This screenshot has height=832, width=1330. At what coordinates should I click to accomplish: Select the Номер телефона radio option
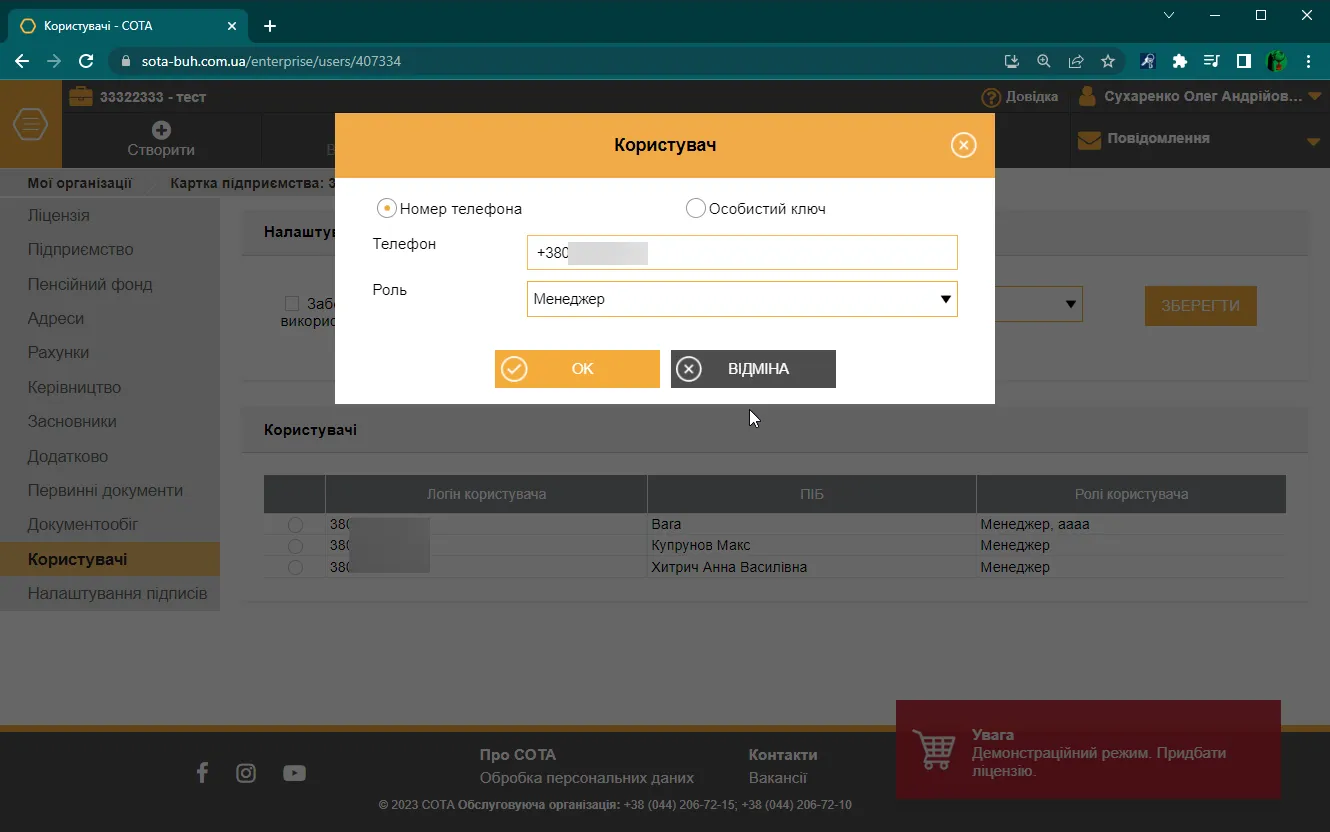pos(386,208)
